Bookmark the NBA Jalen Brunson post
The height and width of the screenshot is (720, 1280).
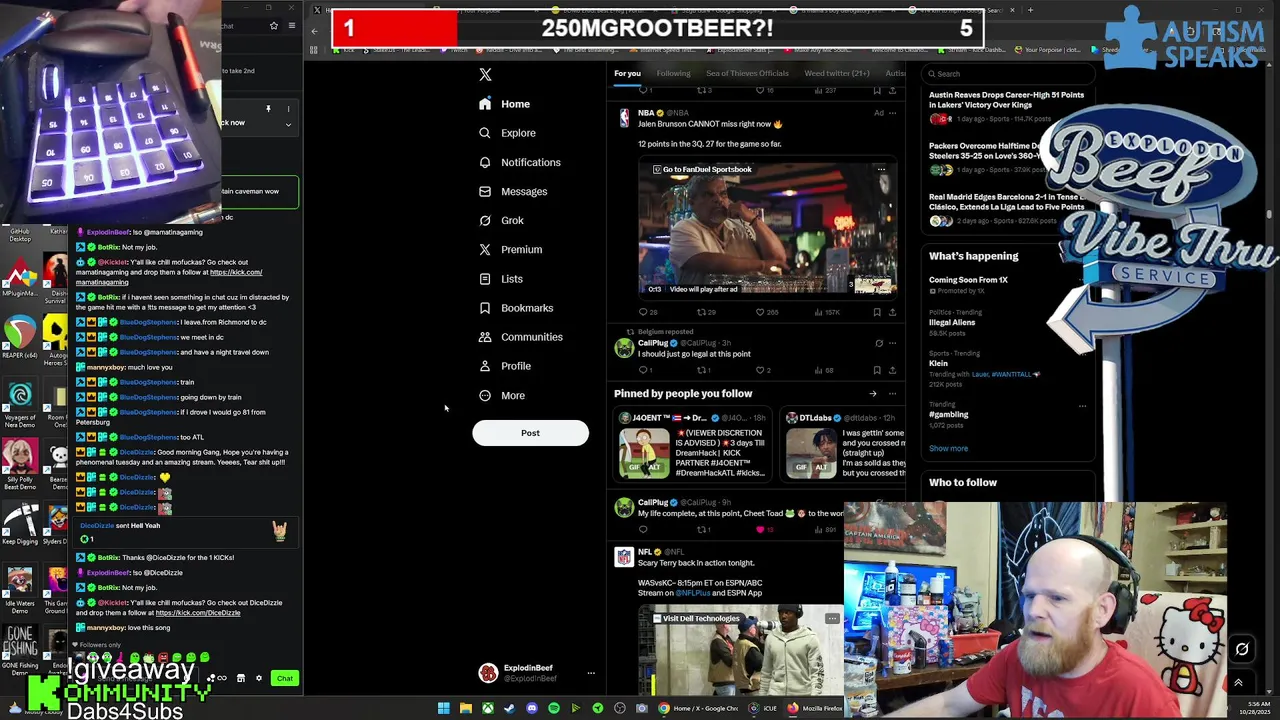[x=877, y=312]
